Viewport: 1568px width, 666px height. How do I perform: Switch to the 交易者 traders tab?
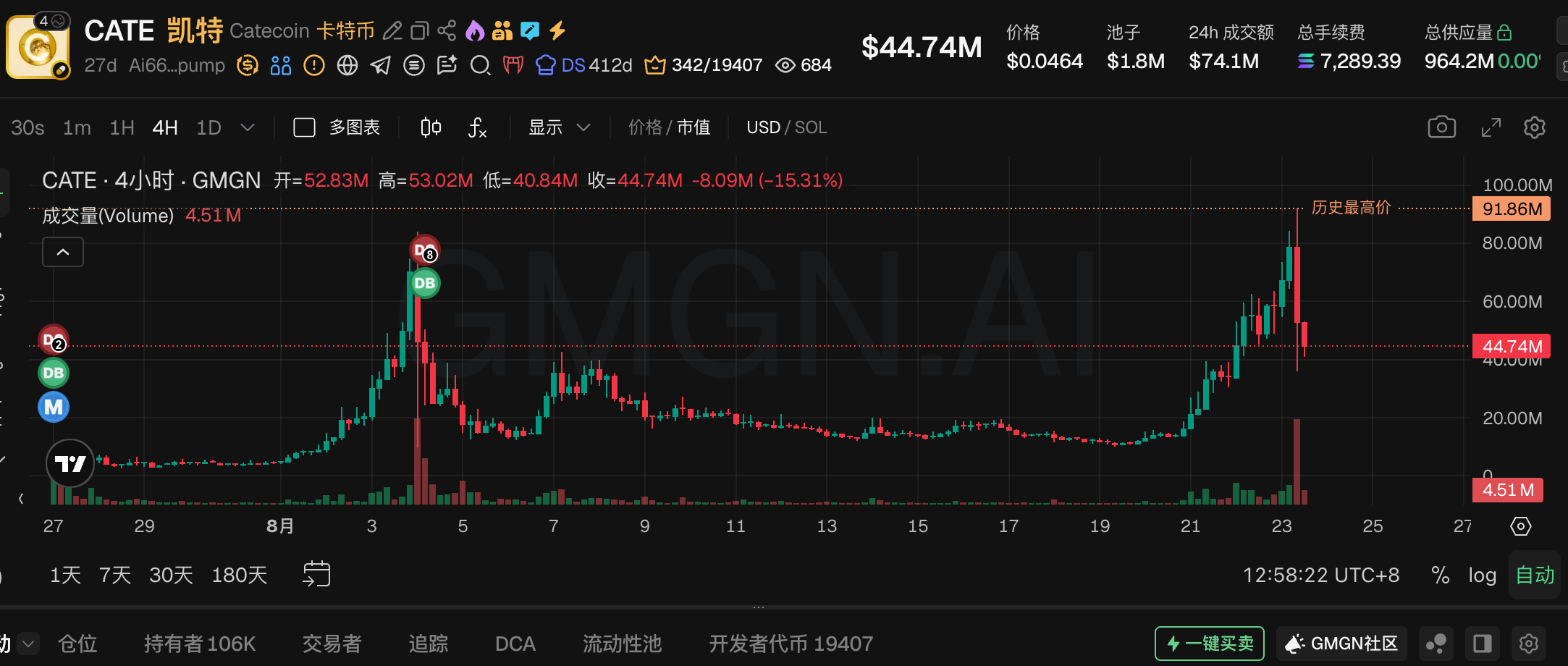[x=332, y=644]
